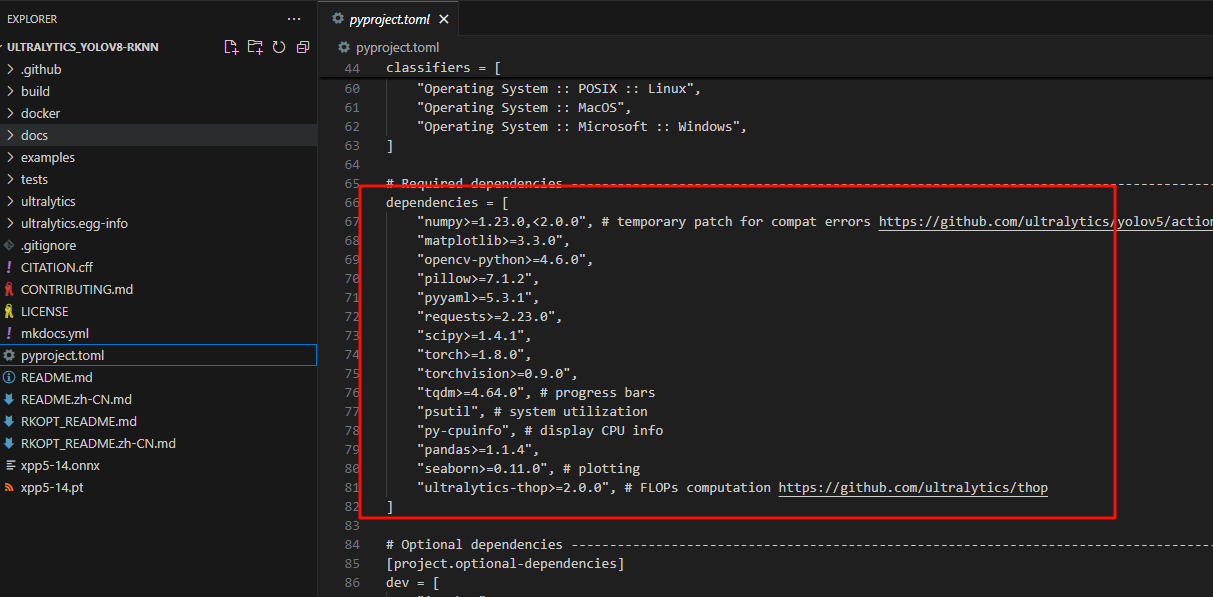Expand the ultralytics.egg-info folder
This screenshot has height=597, width=1213.
[158, 223]
